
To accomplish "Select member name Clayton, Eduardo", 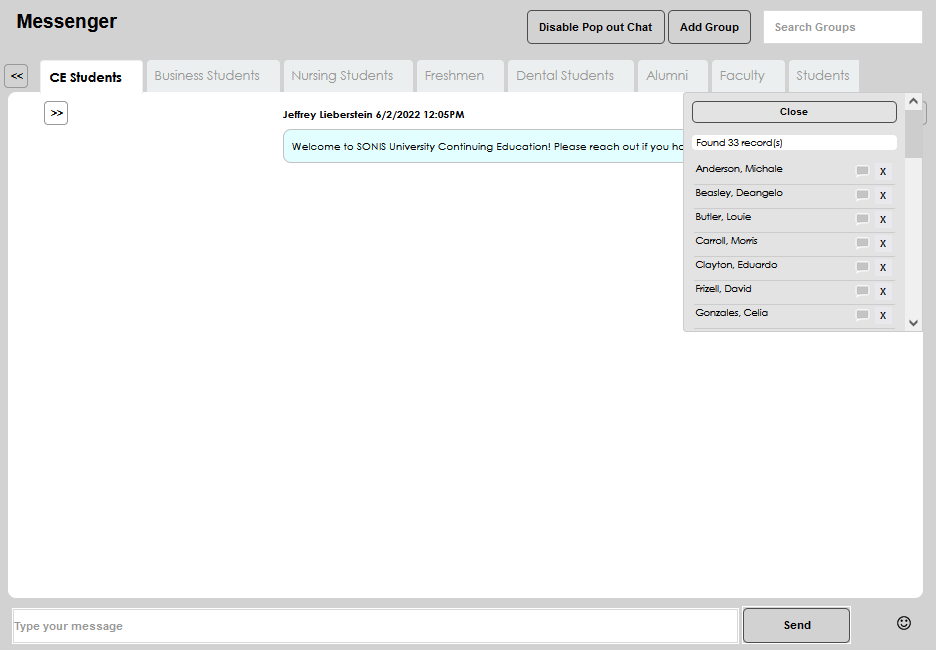I will (x=736, y=264).
